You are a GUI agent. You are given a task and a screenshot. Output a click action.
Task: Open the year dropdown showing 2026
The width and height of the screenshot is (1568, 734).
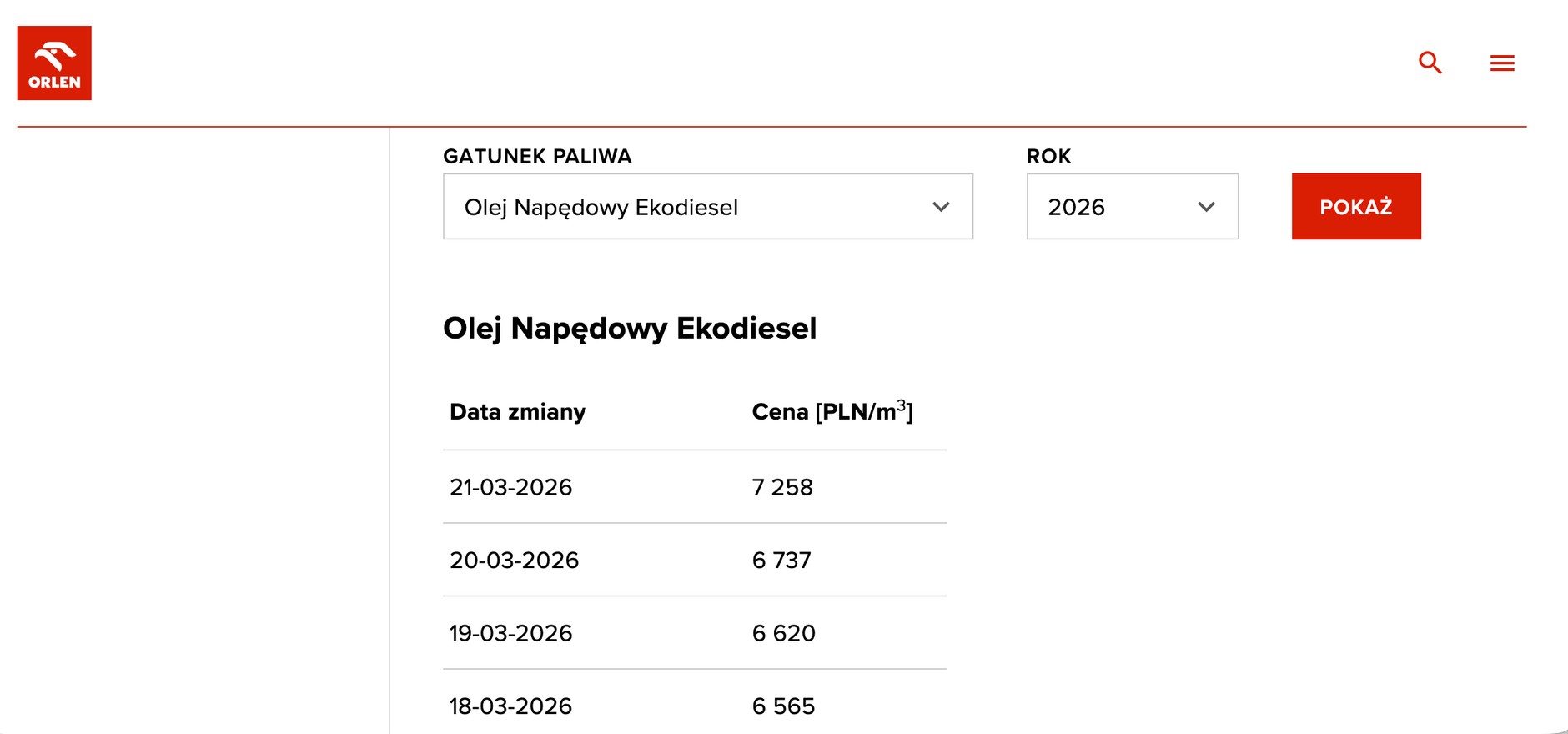point(1132,207)
